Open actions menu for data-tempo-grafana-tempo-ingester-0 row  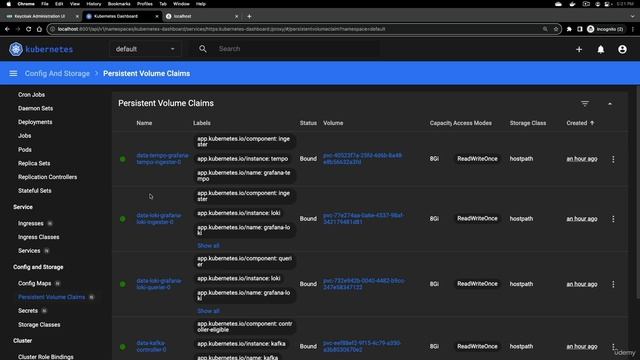613,159
